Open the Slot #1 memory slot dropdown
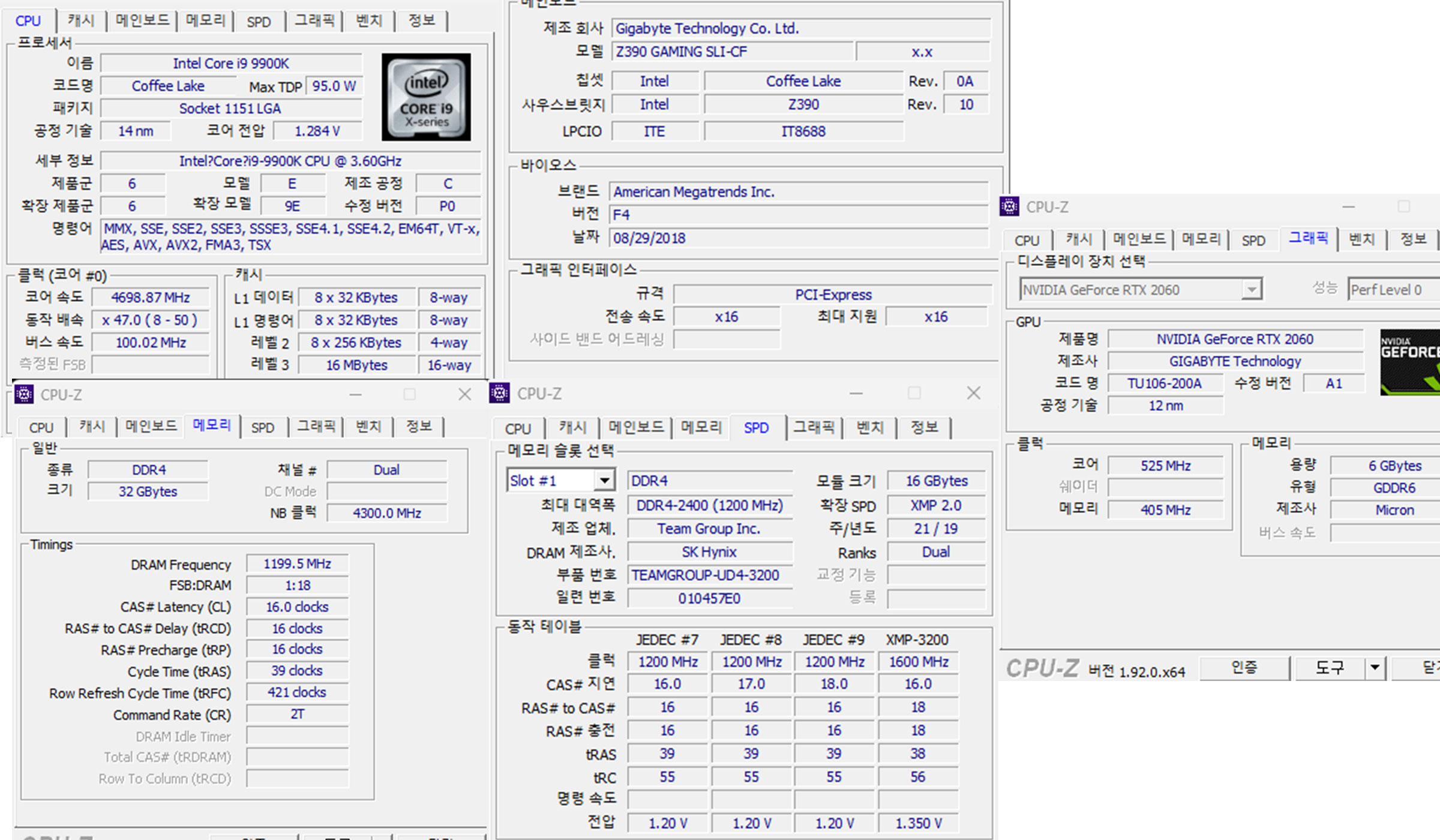 pyautogui.click(x=604, y=480)
